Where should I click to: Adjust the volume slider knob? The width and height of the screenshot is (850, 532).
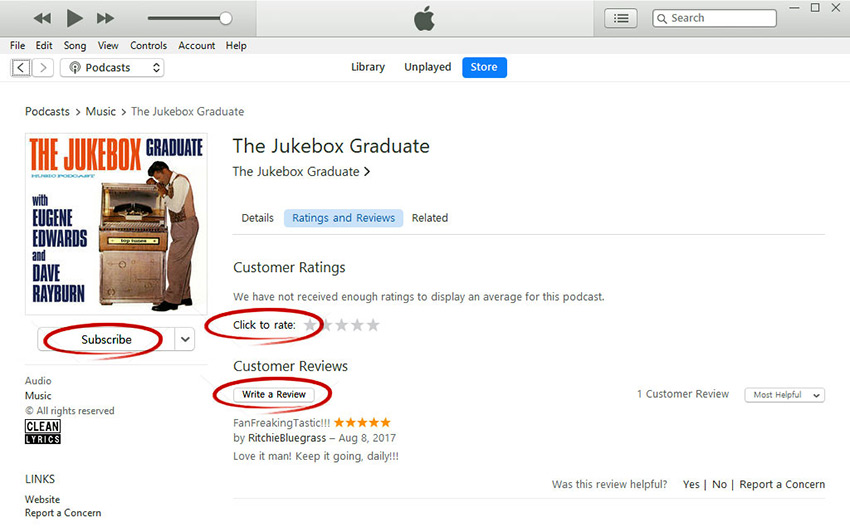click(226, 18)
